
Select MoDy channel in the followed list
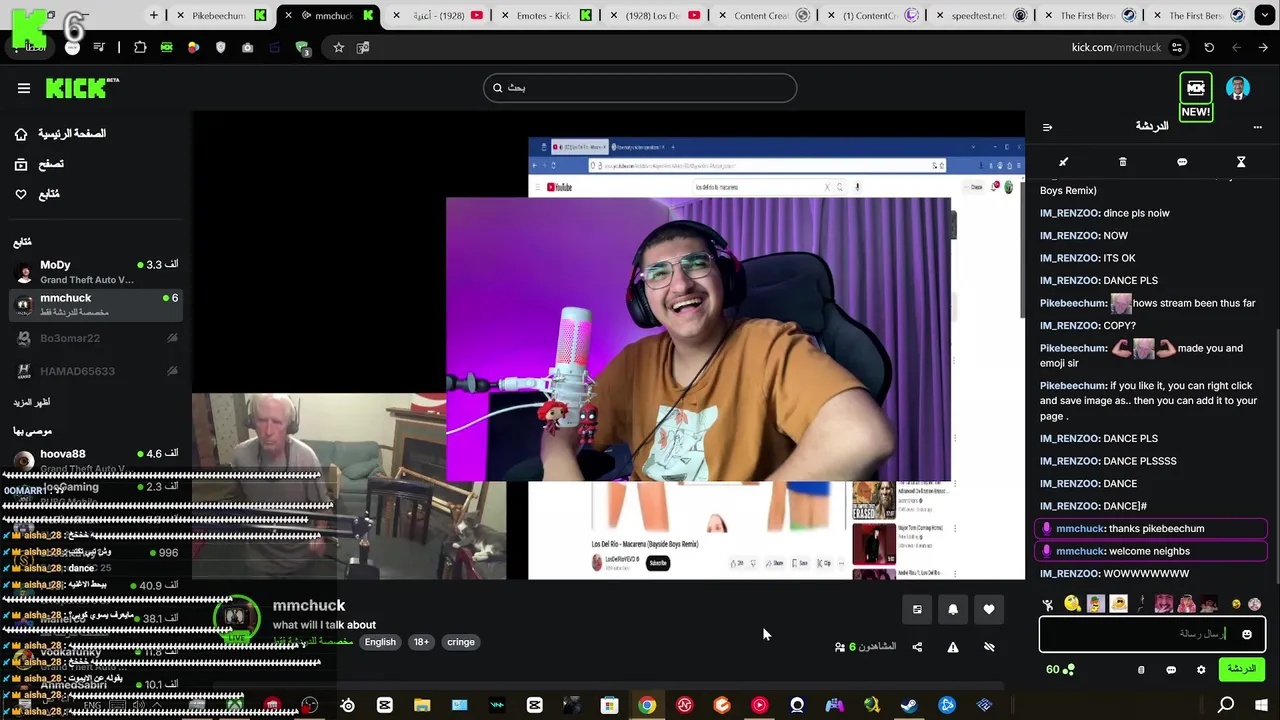(96, 272)
